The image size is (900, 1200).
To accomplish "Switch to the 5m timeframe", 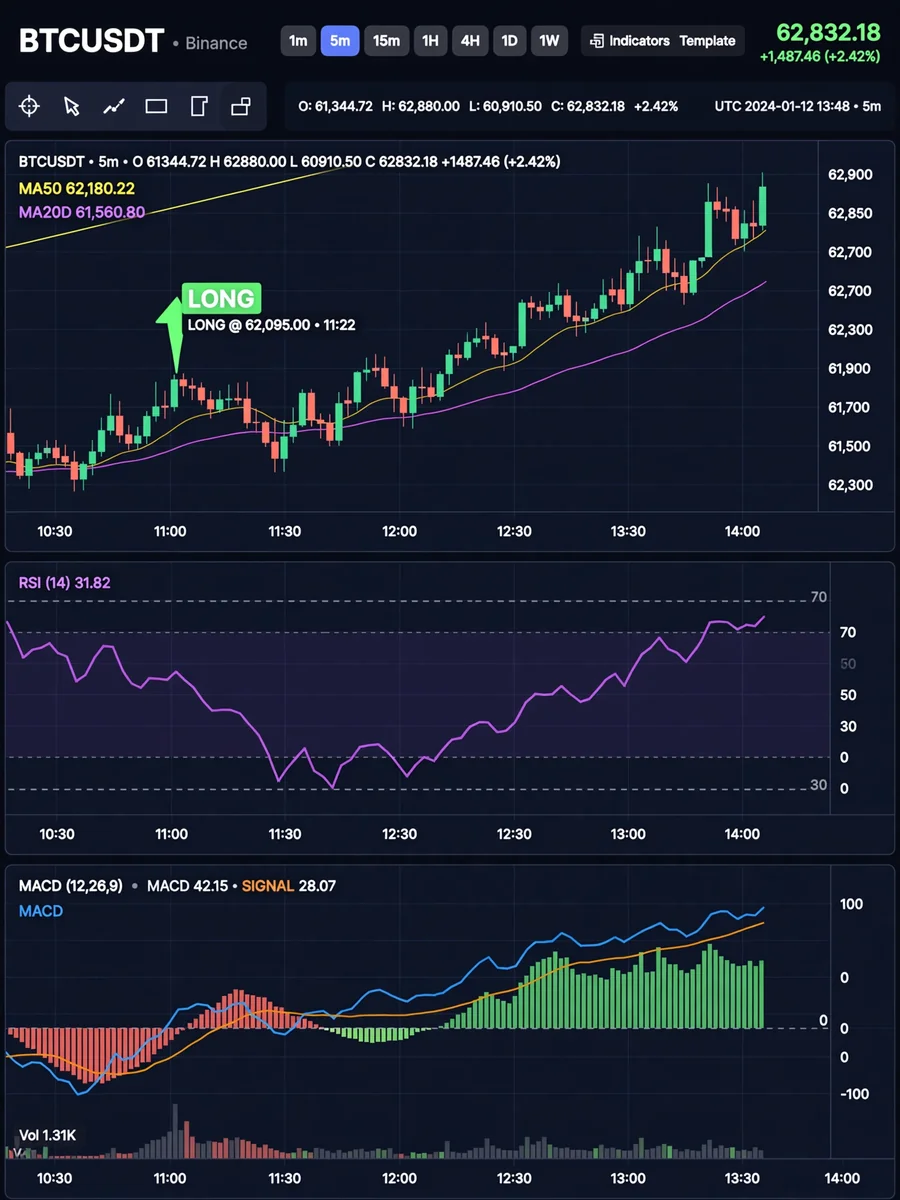I will tap(340, 41).
